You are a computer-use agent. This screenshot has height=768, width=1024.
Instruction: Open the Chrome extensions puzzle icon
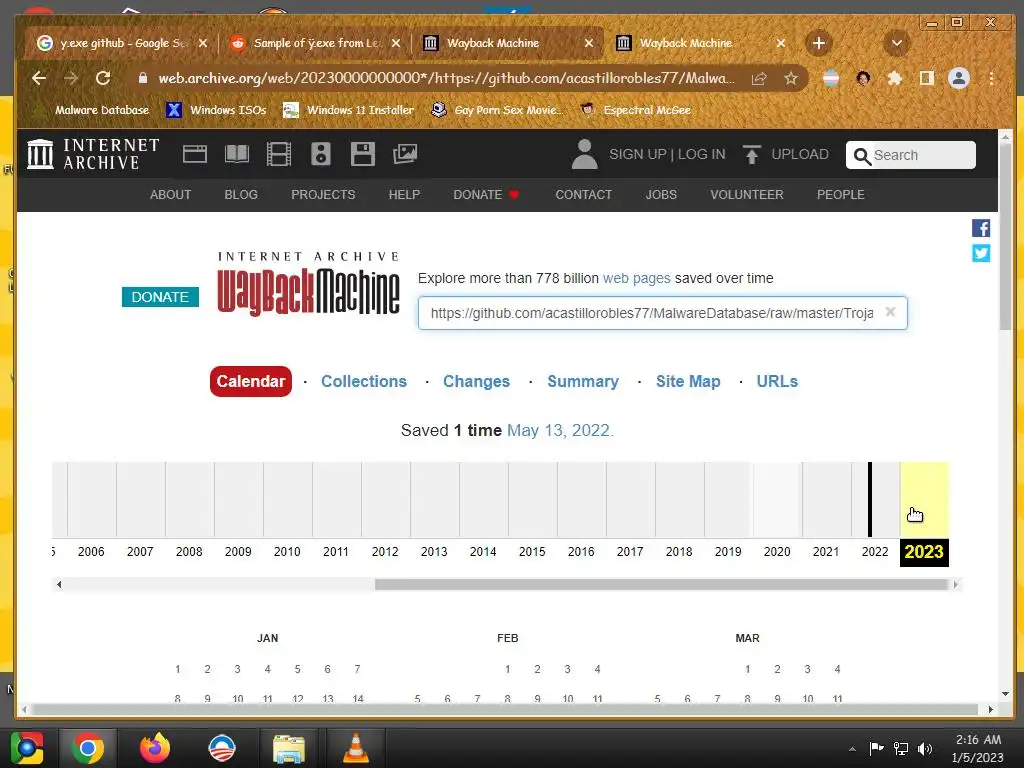click(895, 78)
